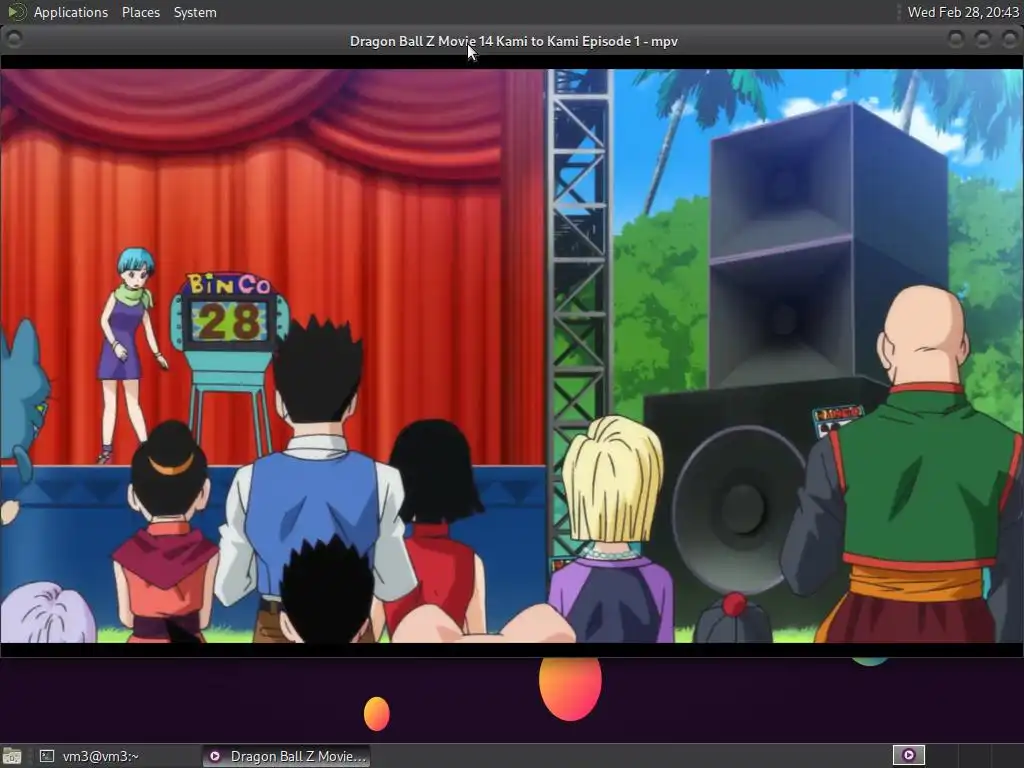1024x768 pixels.
Task: Click the mpv workspace switcher thumbnail
Action: 908,756
